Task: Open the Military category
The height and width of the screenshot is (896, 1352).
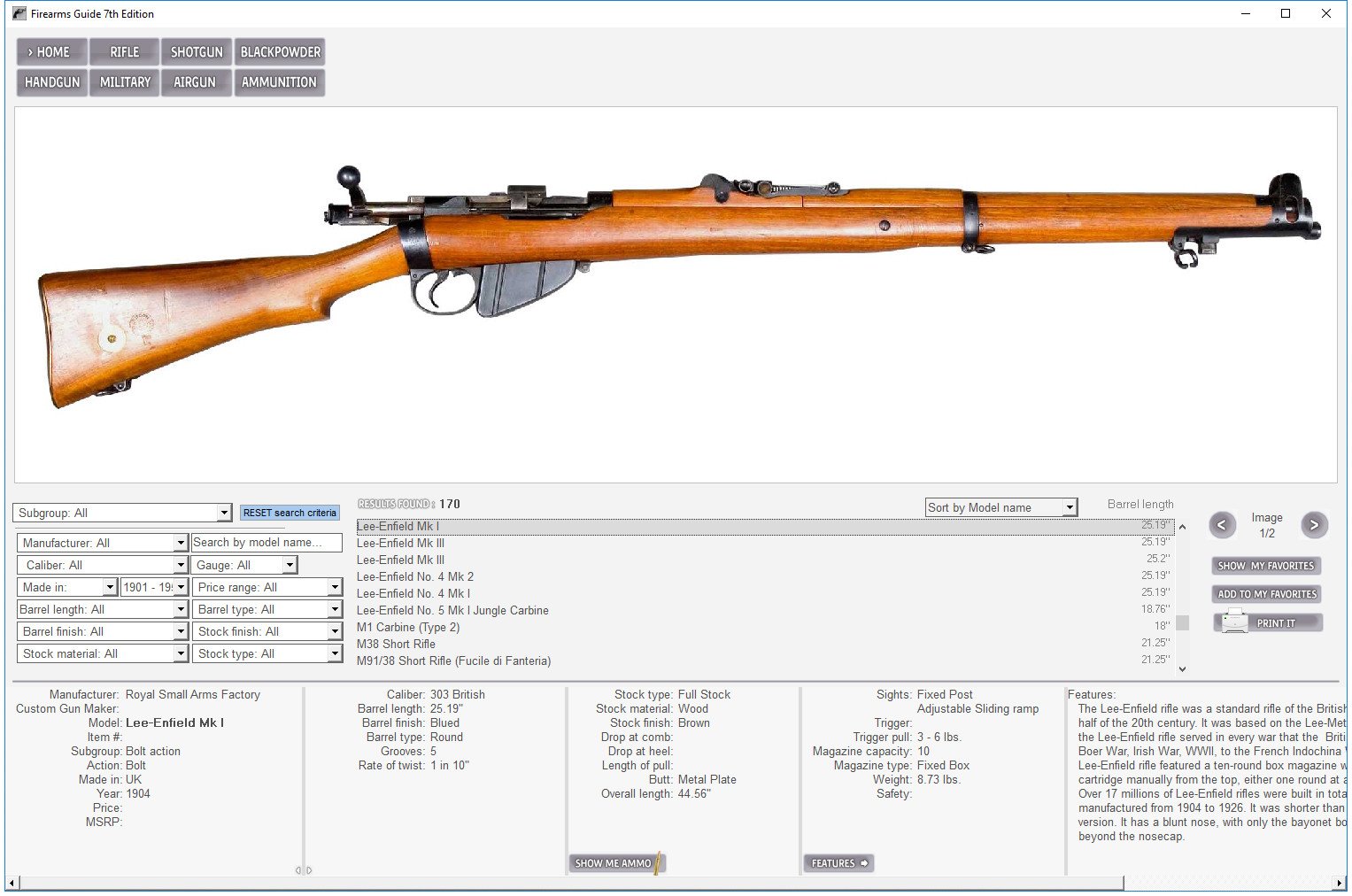Action: (125, 82)
